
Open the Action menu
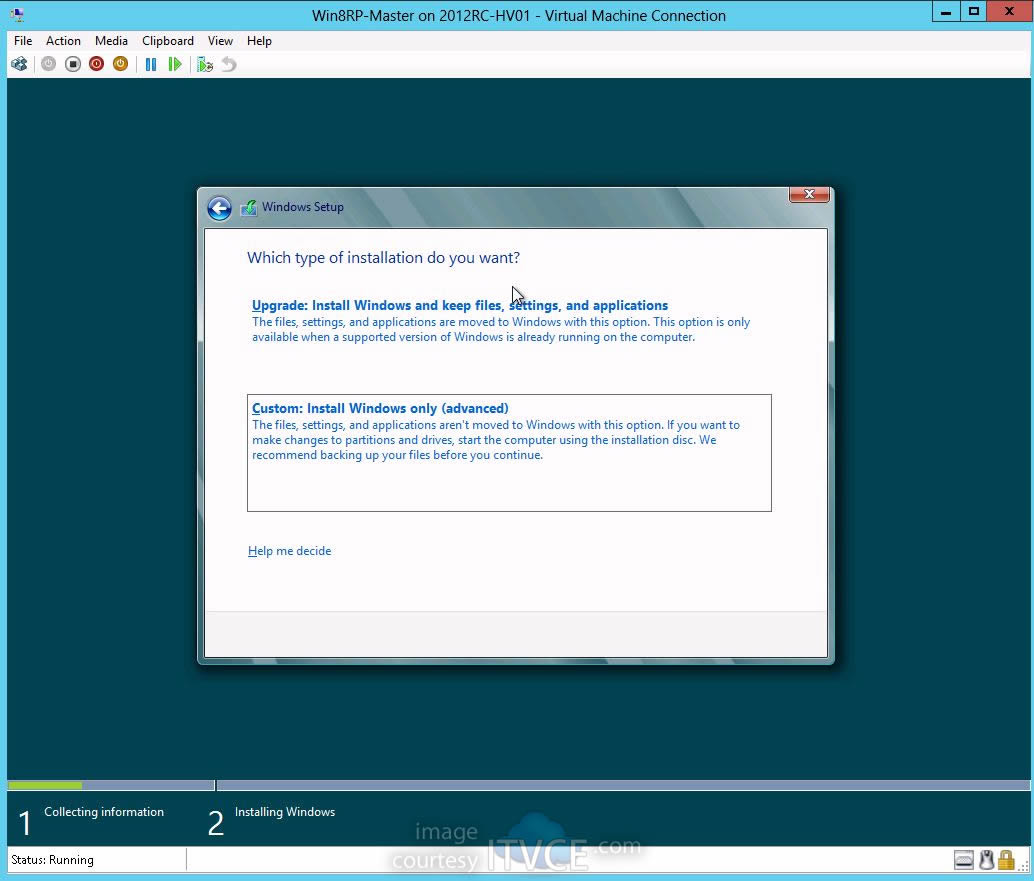pyautogui.click(x=63, y=41)
